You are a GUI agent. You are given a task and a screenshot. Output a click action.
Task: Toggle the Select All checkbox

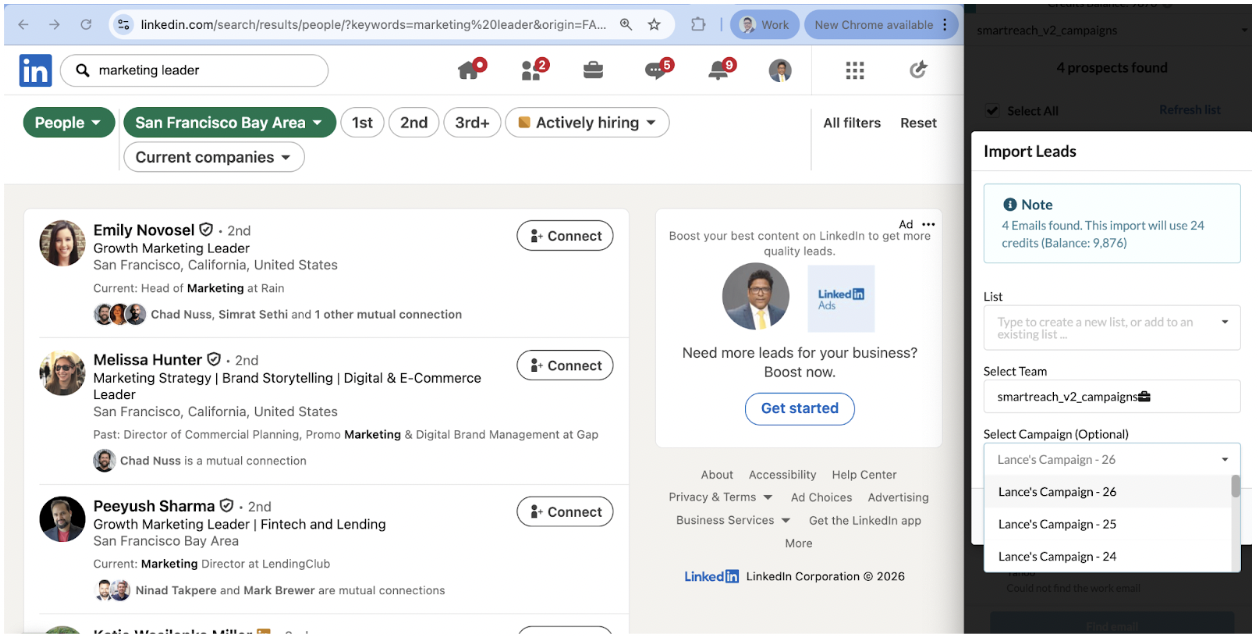coord(992,111)
